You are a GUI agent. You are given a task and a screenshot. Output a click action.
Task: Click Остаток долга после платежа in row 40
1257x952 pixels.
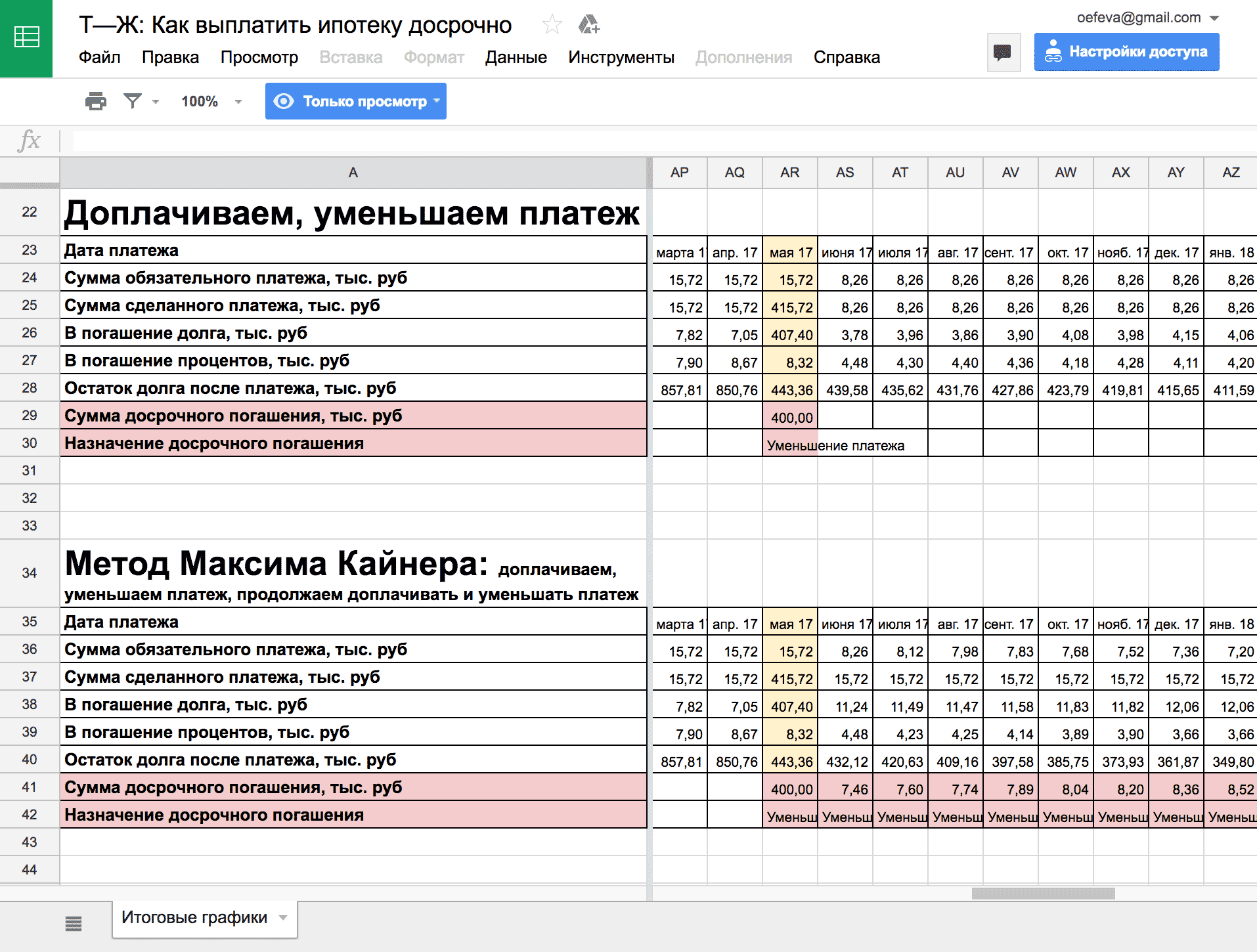[x=353, y=760]
